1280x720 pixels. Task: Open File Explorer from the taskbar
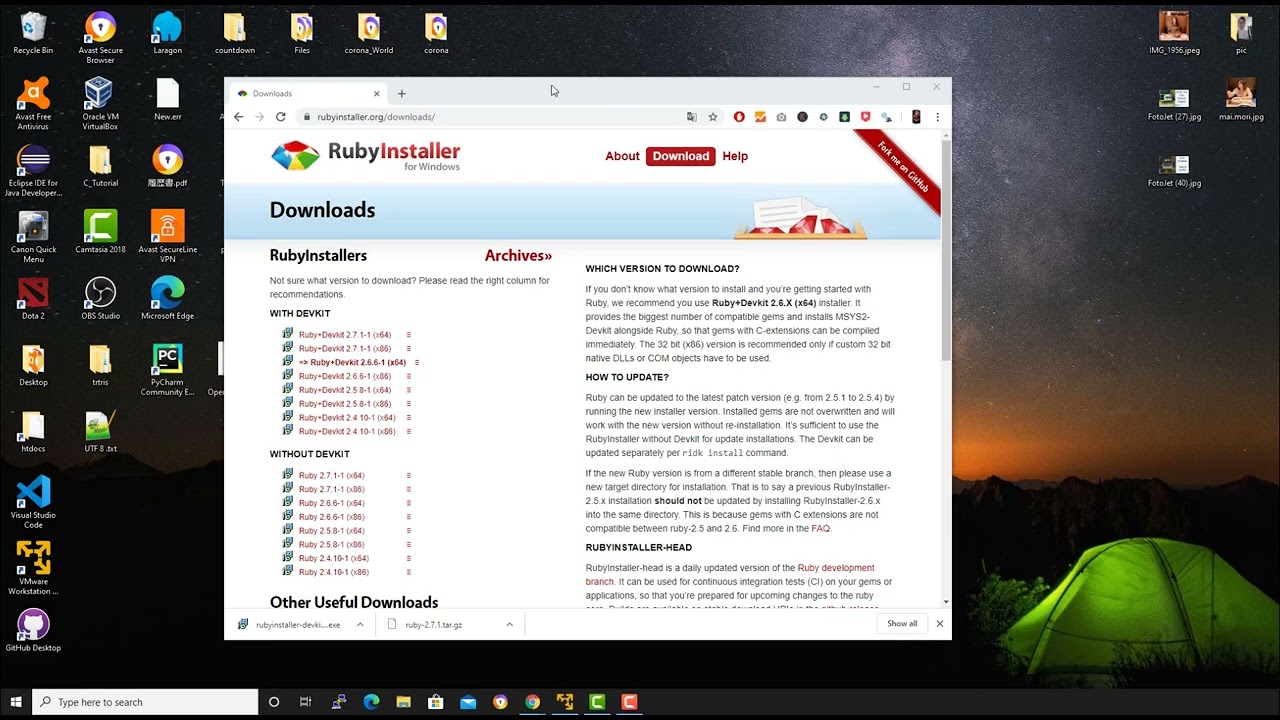403,702
